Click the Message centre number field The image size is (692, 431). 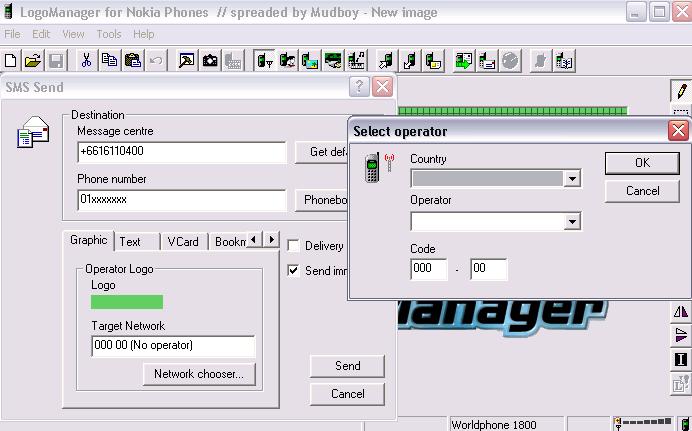tap(182, 152)
